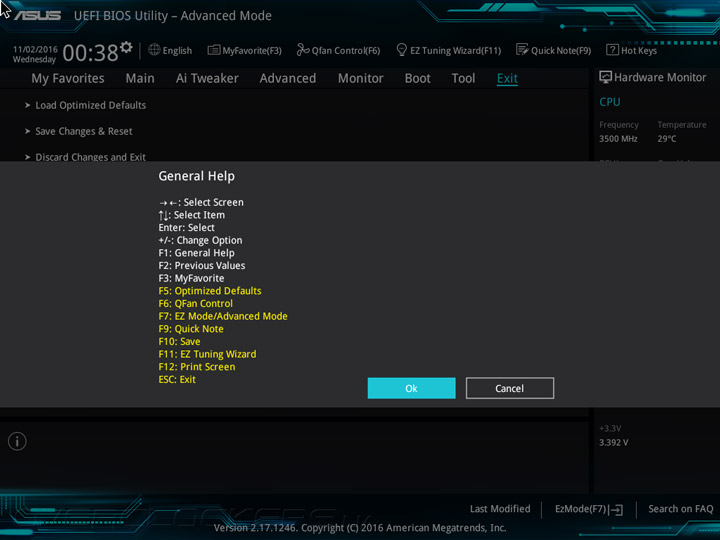Click the Qfan Control fan icon

(303, 50)
